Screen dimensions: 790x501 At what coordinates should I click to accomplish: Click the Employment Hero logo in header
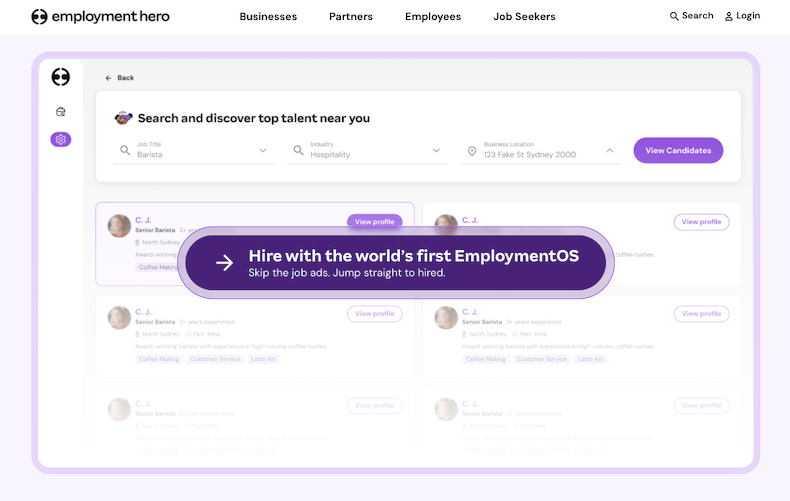click(x=100, y=17)
